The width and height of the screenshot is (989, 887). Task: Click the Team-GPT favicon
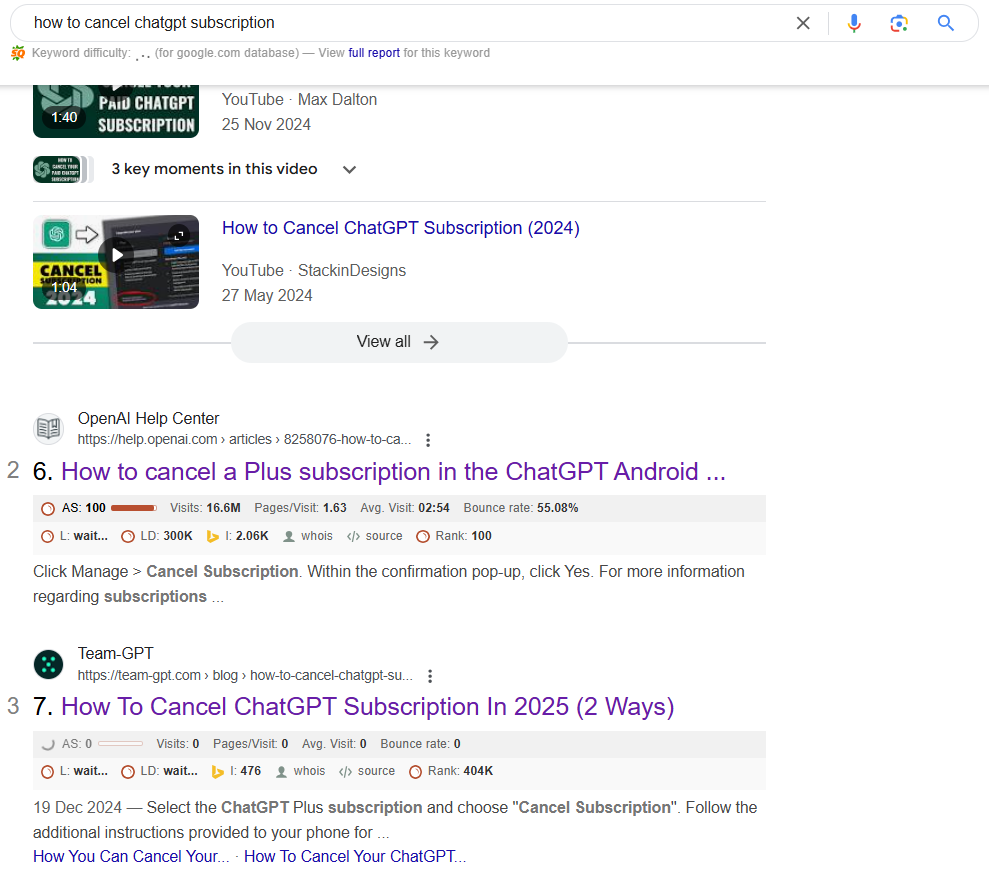tap(49, 664)
